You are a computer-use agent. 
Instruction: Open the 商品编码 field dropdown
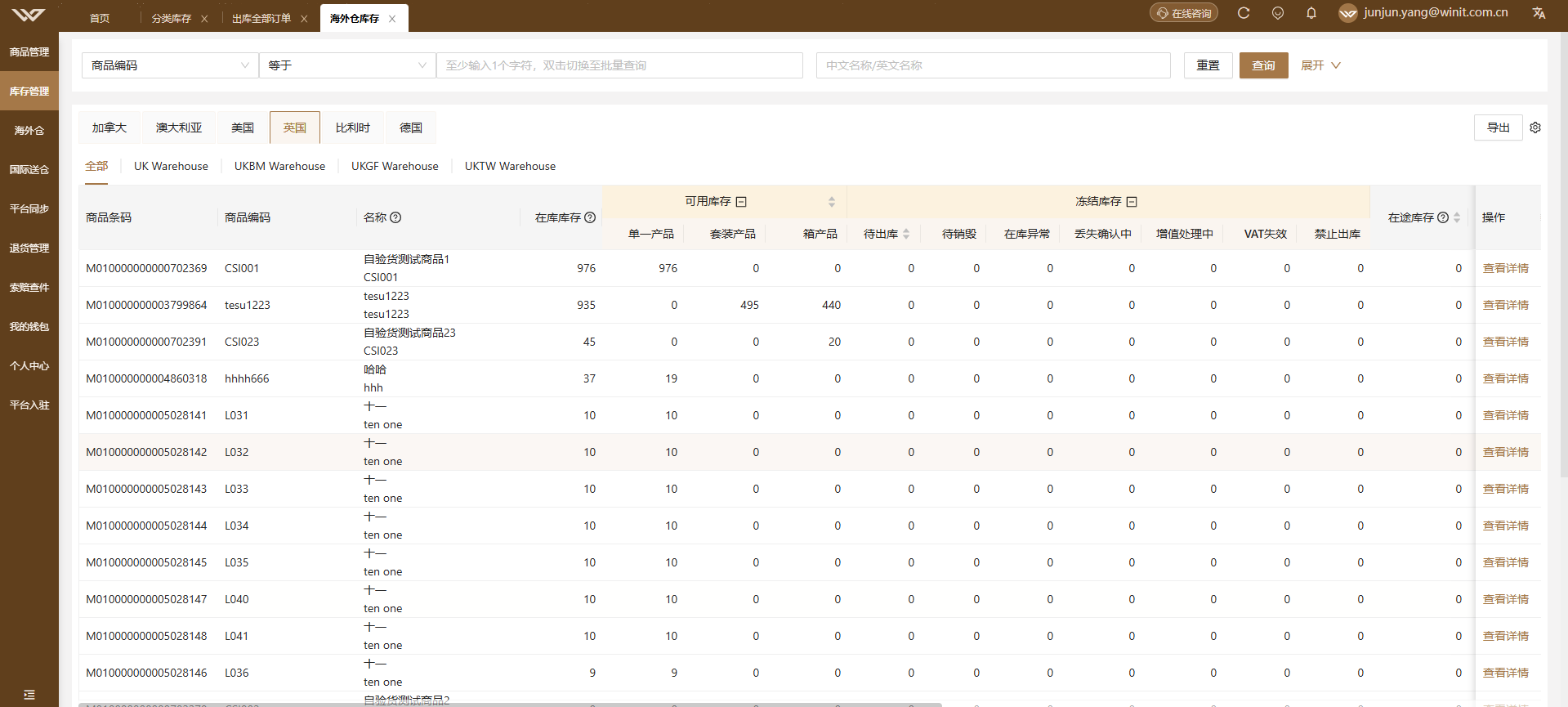pos(170,65)
